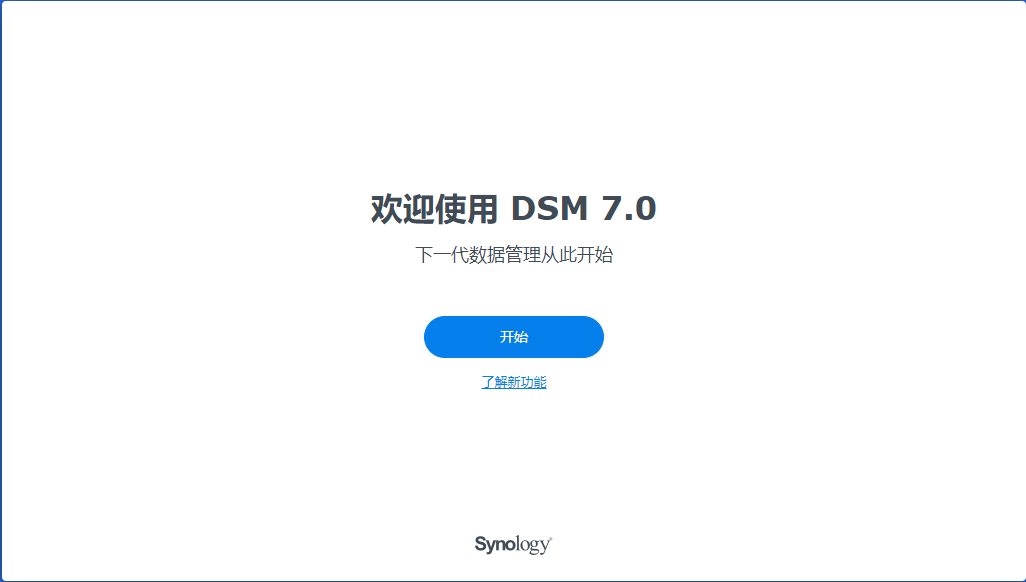Learn about new DSM 7.0 features
Image resolution: width=1026 pixels, height=582 pixels.
coord(514,382)
